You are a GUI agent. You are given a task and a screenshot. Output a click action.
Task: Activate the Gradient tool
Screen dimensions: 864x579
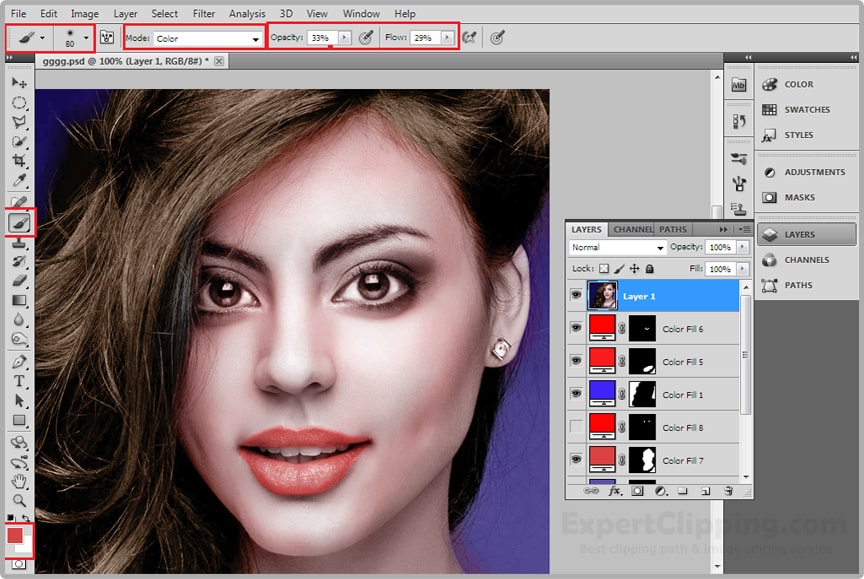(x=19, y=300)
